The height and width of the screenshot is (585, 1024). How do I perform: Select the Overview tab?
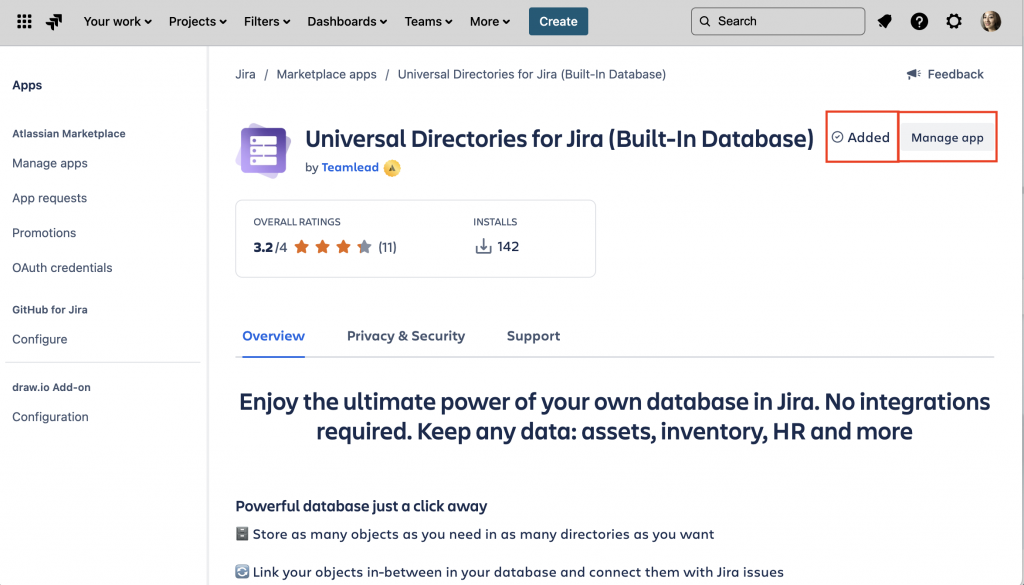tap(274, 336)
